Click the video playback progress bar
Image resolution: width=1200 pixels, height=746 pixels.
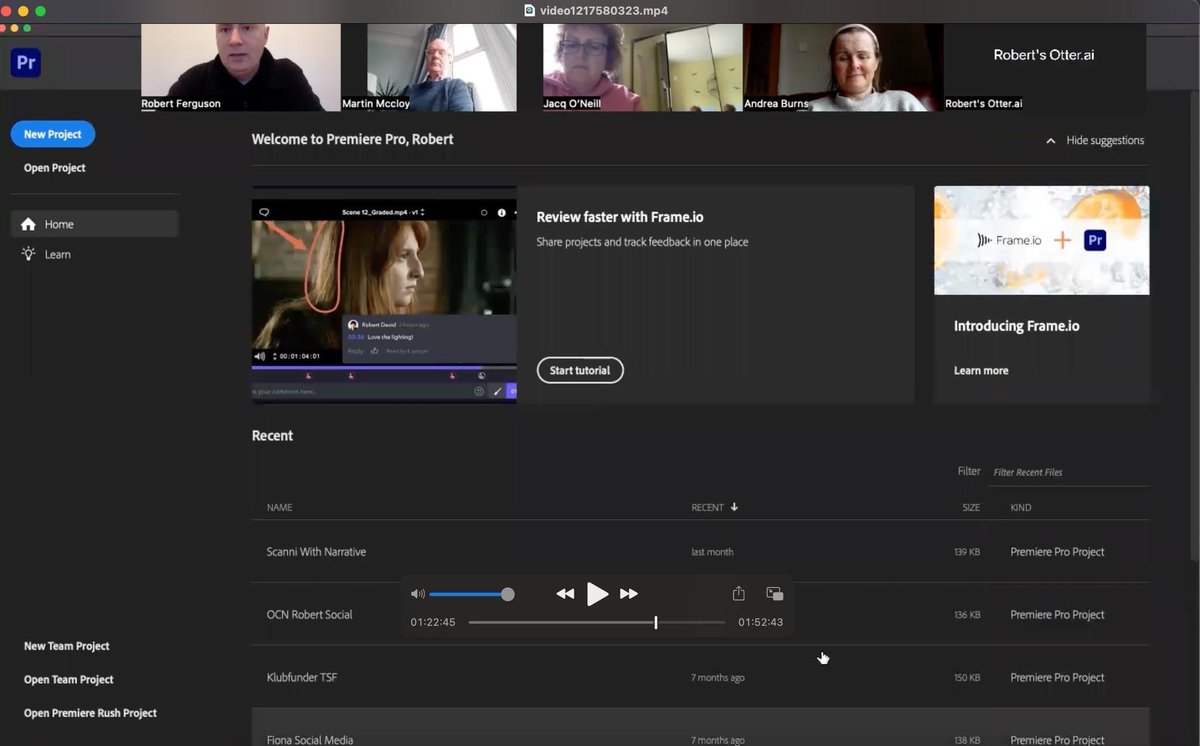pyautogui.click(x=597, y=622)
